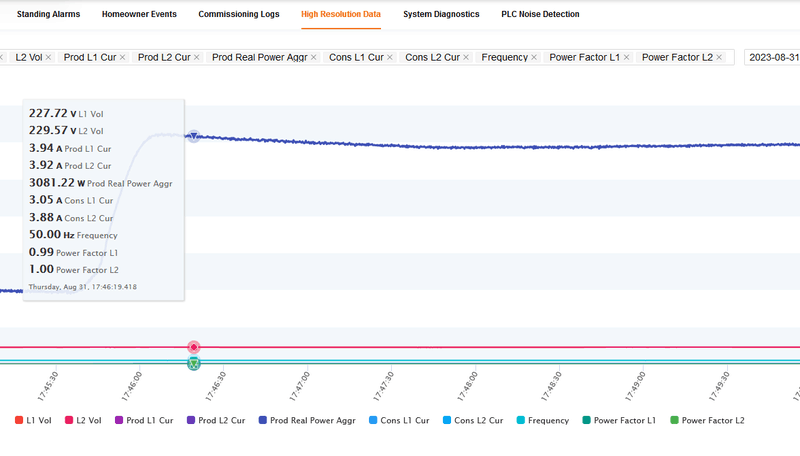Remove the Prod Real Power Aggr tag

point(313,58)
